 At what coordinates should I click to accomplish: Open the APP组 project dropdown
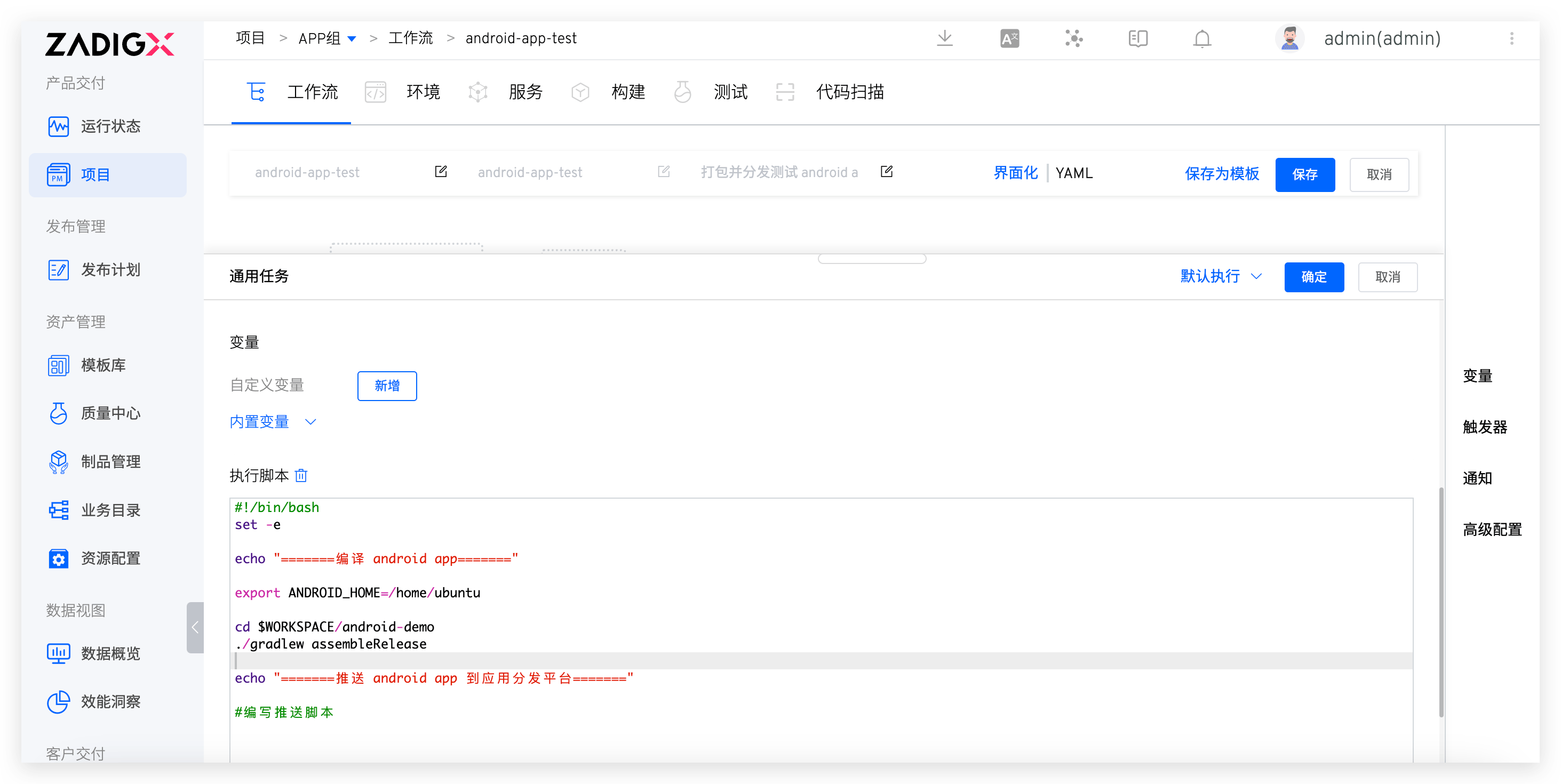(326, 38)
